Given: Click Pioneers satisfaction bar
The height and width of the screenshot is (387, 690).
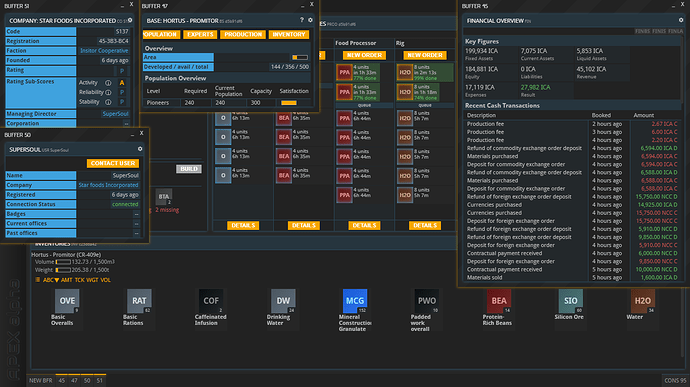Looking at the screenshot, I should [x=289, y=103].
